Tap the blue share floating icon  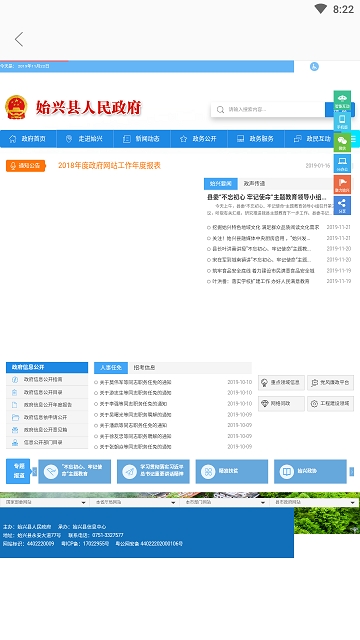(x=342, y=205)
